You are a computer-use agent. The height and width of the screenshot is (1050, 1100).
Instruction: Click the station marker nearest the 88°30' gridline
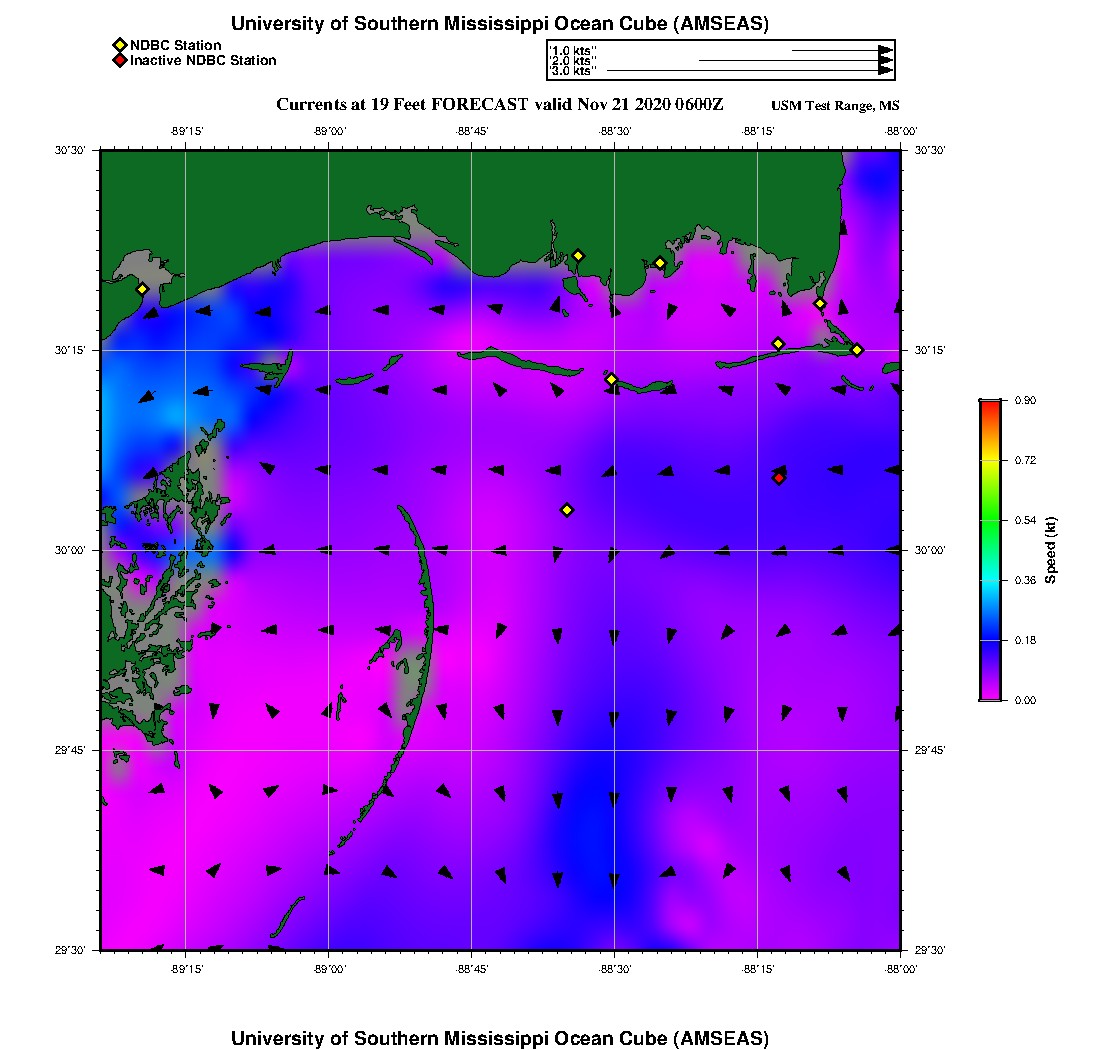611,379
